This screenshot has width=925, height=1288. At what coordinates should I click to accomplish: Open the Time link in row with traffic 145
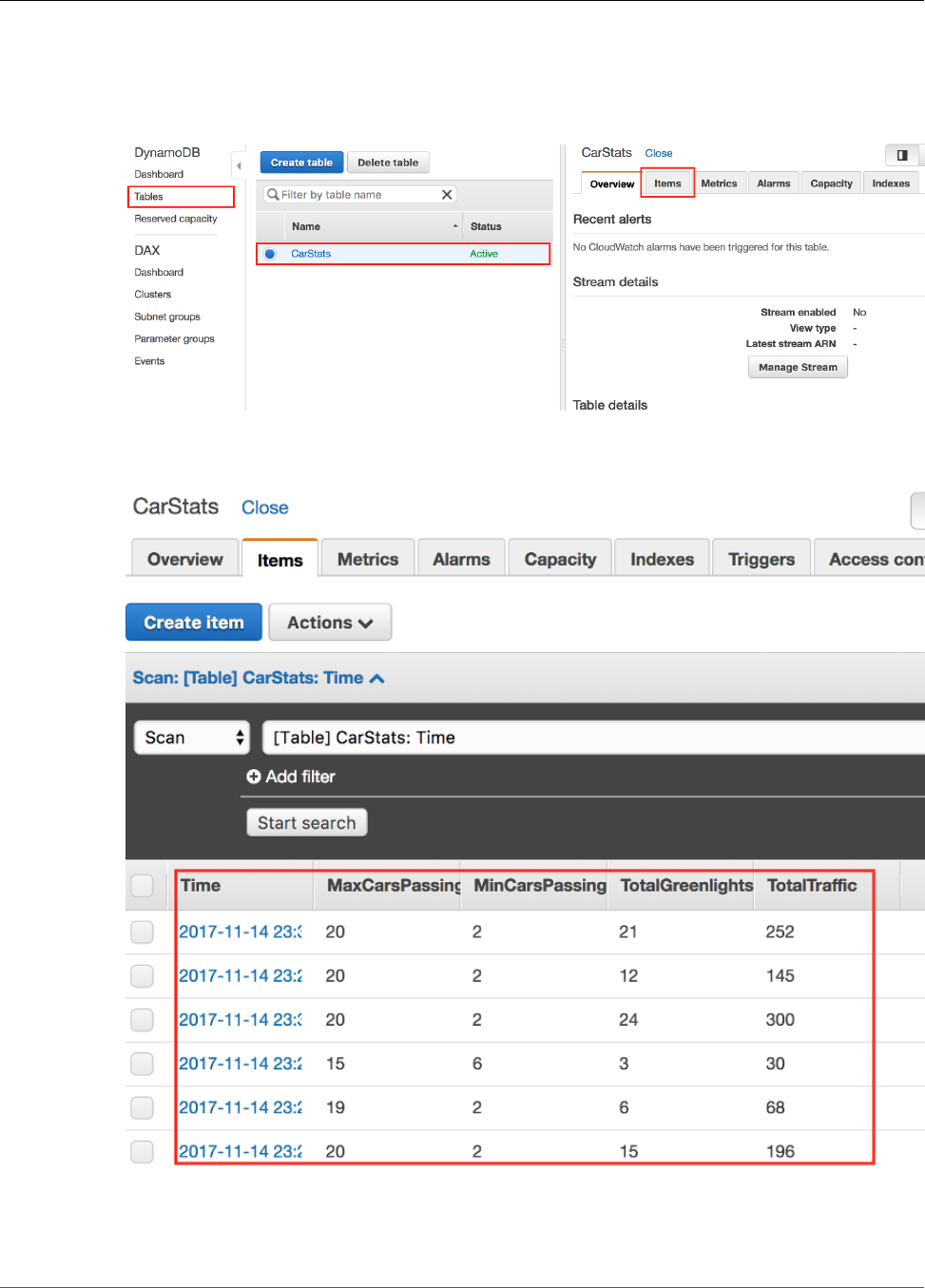[241, 976]
